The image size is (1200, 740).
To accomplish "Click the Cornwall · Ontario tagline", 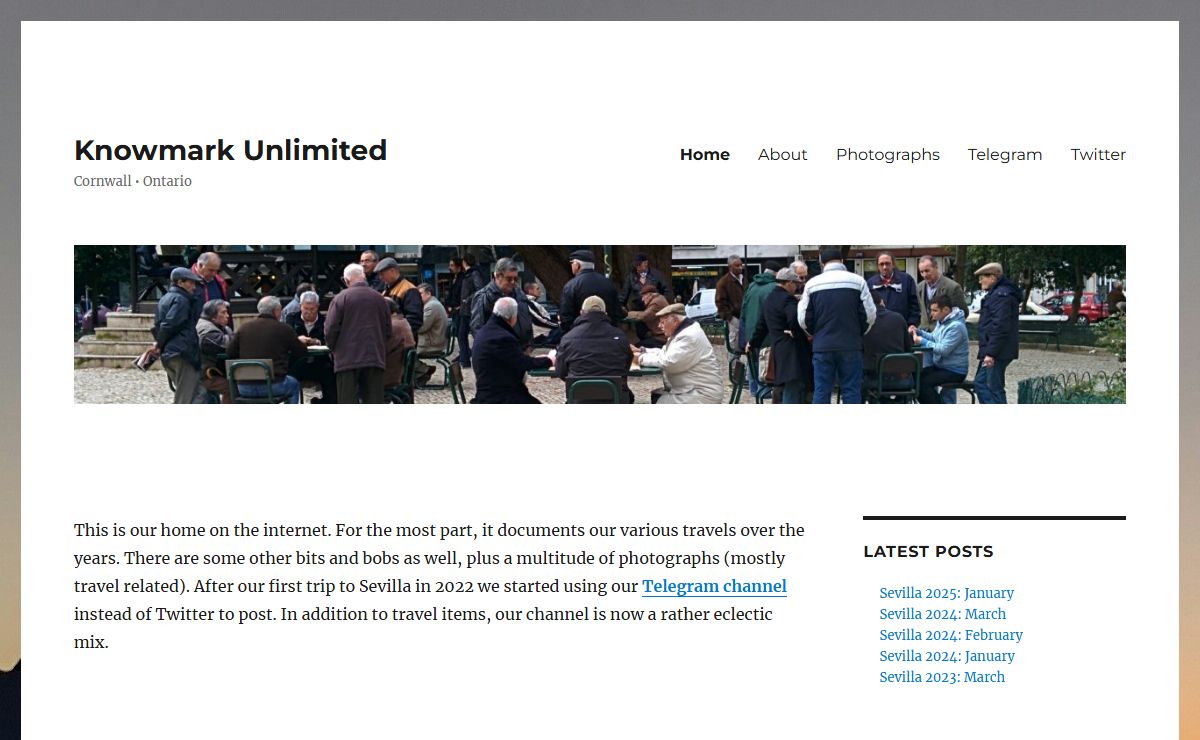I will point(133,181).
